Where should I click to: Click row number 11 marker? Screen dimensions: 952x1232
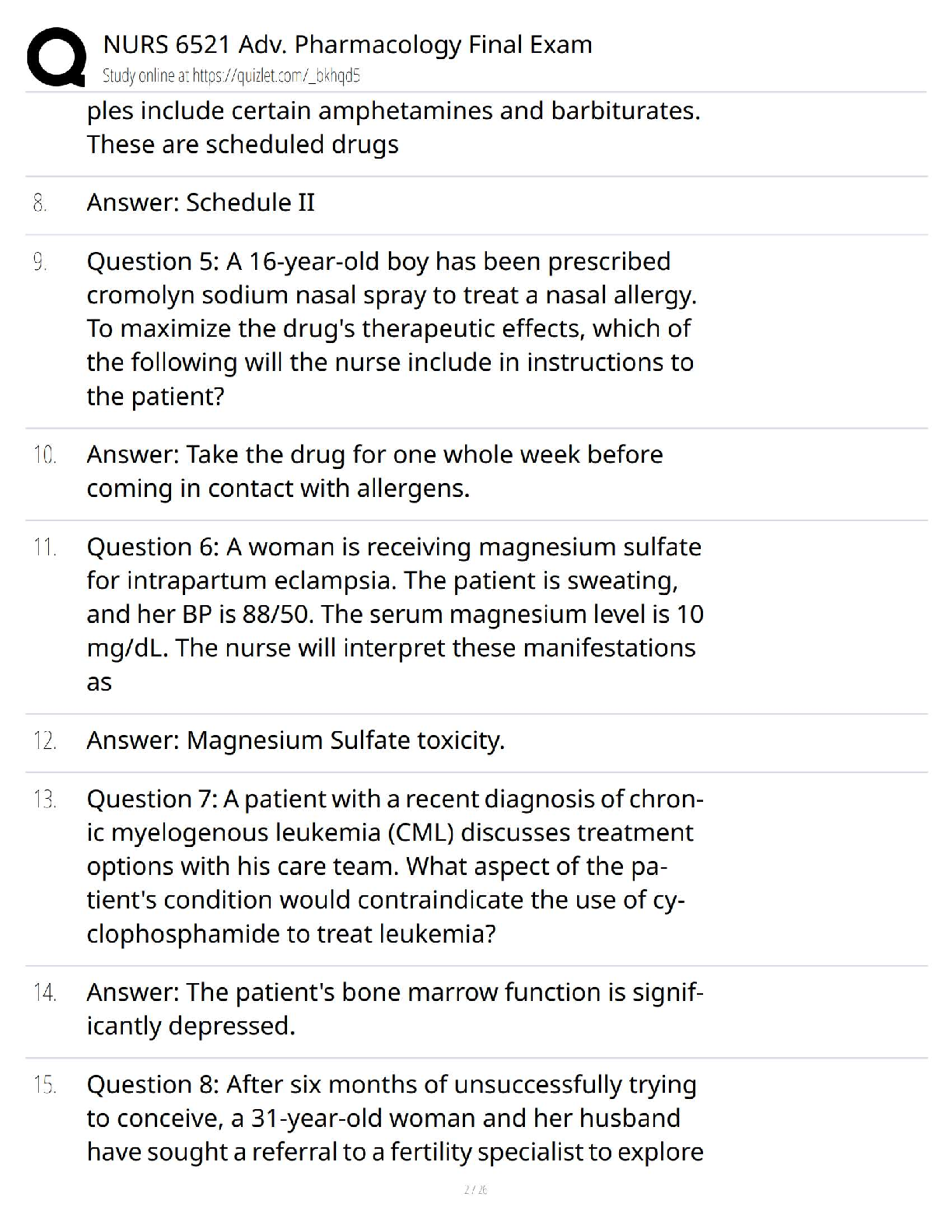tap(44, 548)
